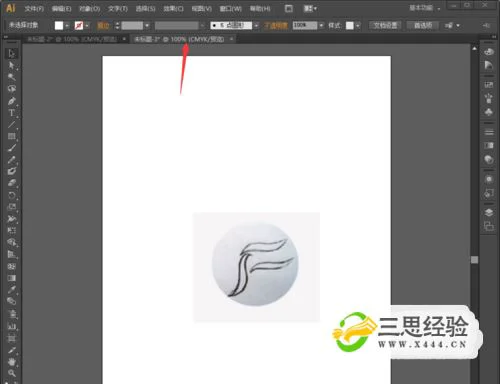Image resolution: width=500 pixels, height=384 pixels.
Task: Select the Type tool
Action: pos(11,113)
